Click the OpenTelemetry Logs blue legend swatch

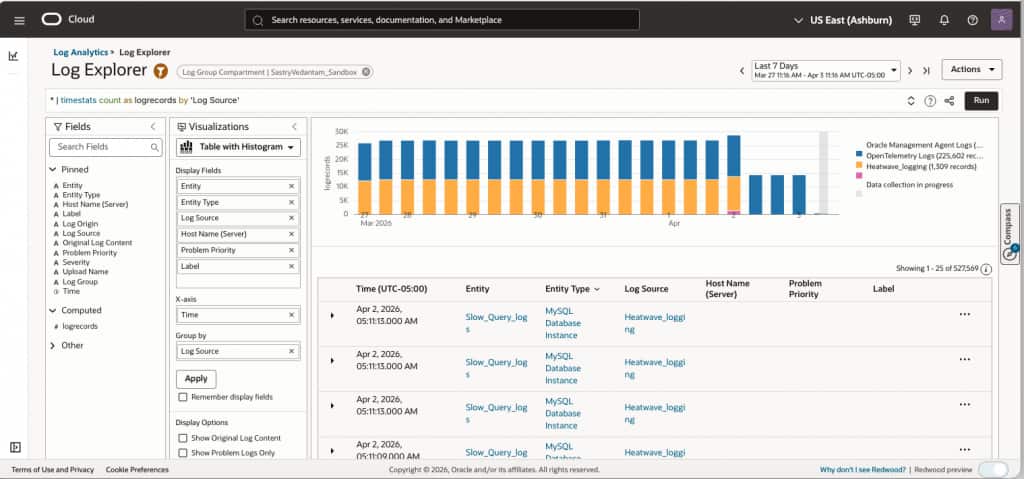click(x=859, y=155)
